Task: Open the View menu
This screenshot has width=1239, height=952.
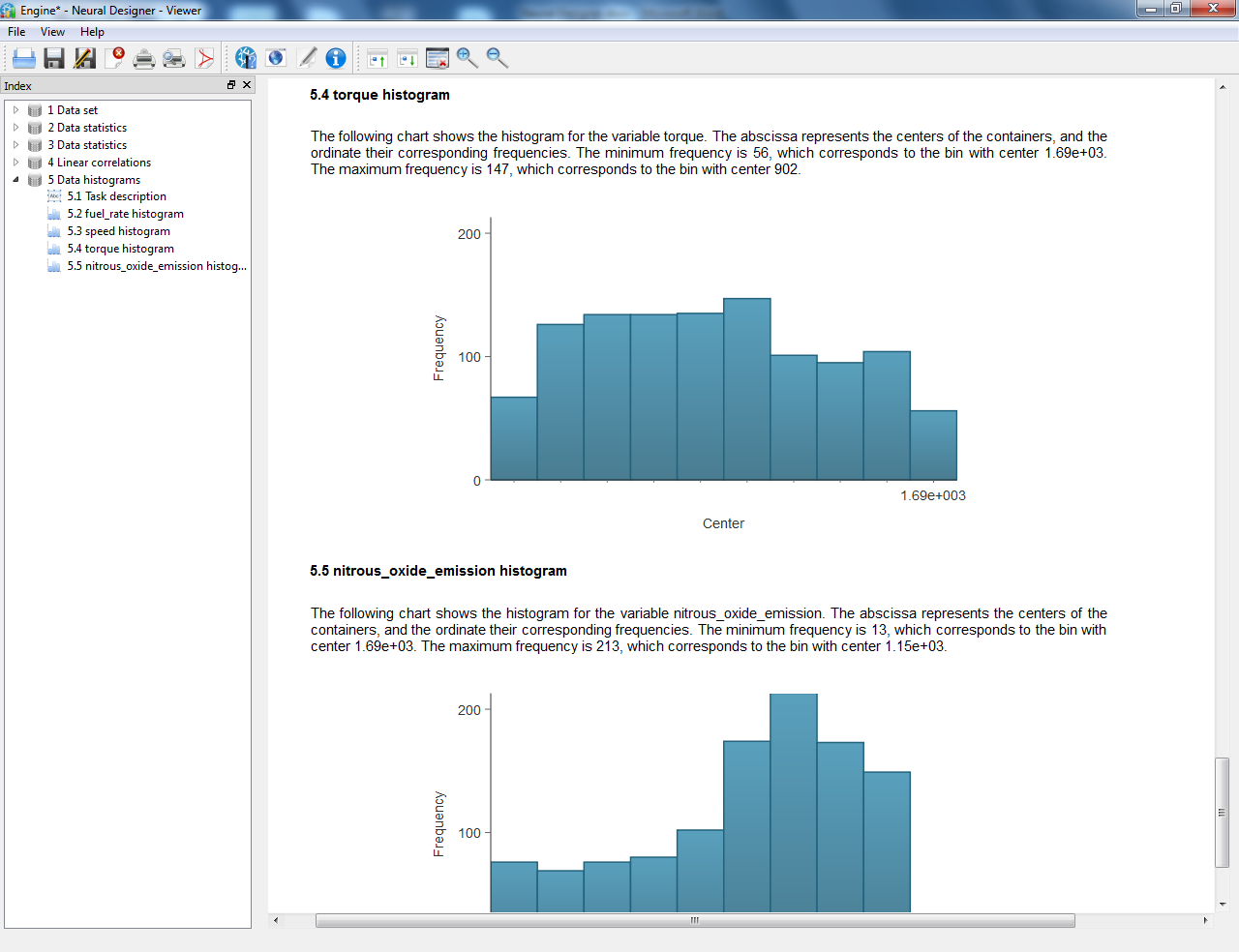Action: point(52,32)
